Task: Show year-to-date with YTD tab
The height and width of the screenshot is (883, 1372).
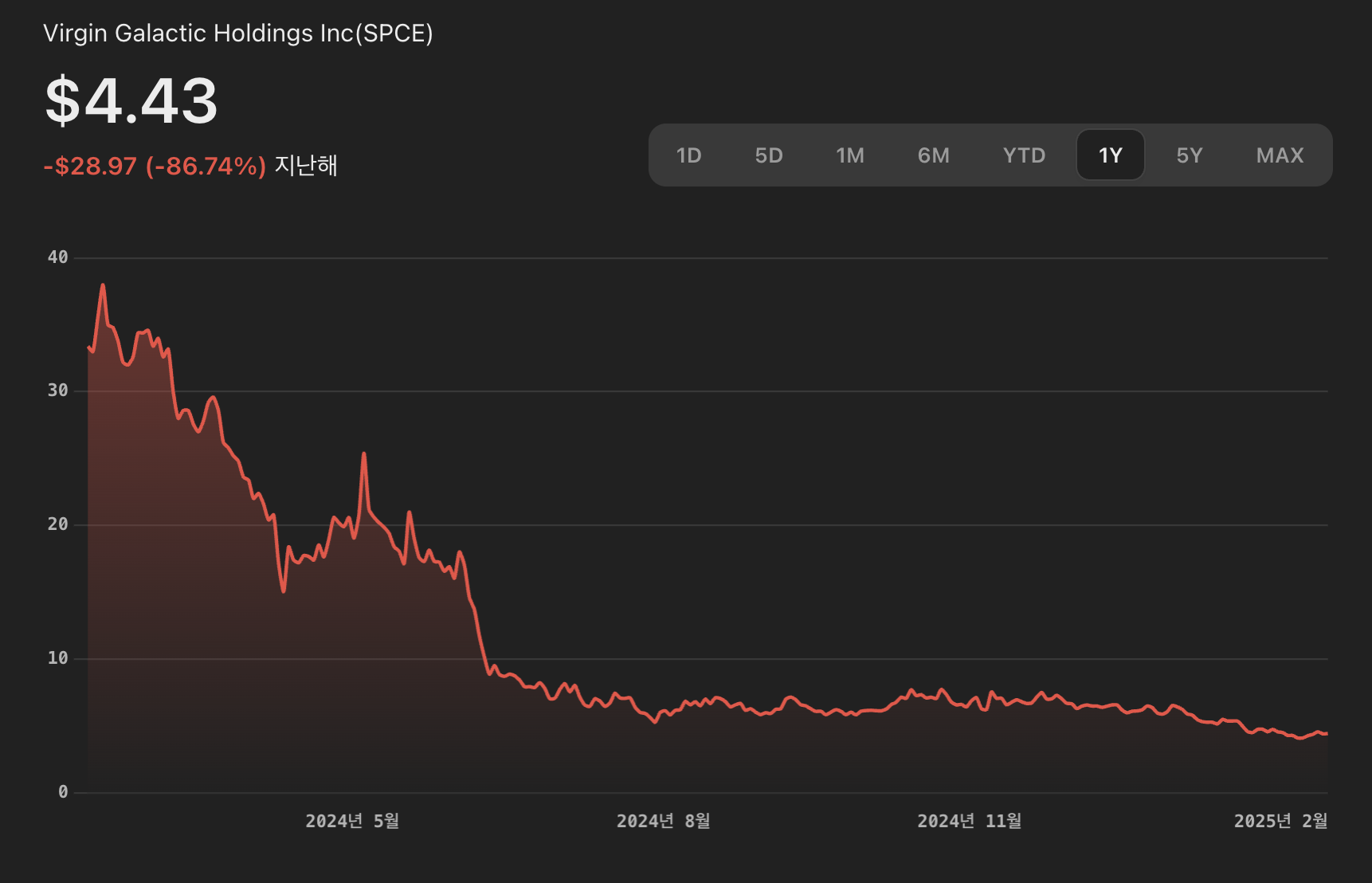Action: click(x=1024, y=155)
